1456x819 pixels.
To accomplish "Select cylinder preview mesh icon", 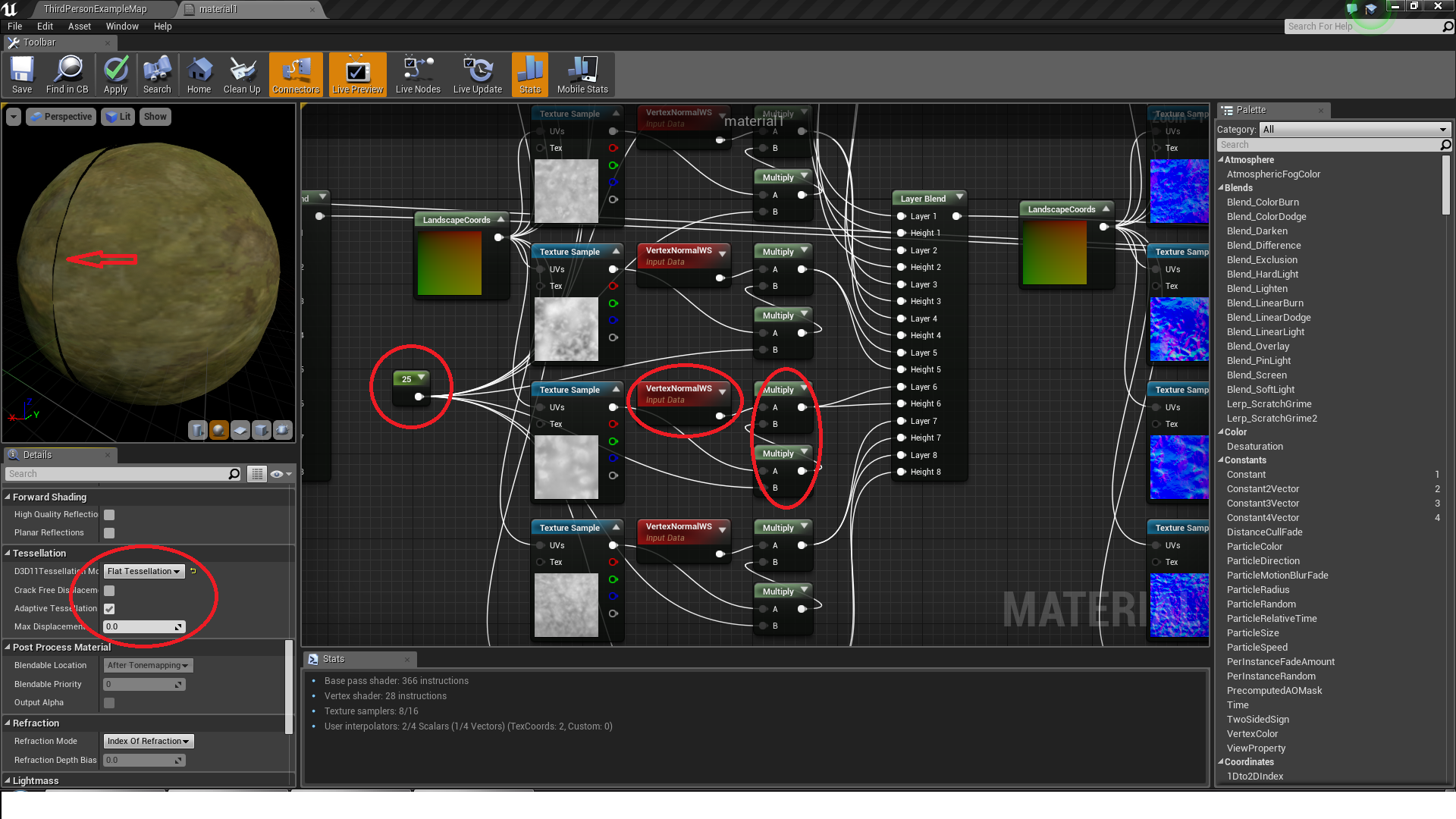I will 198,430.
